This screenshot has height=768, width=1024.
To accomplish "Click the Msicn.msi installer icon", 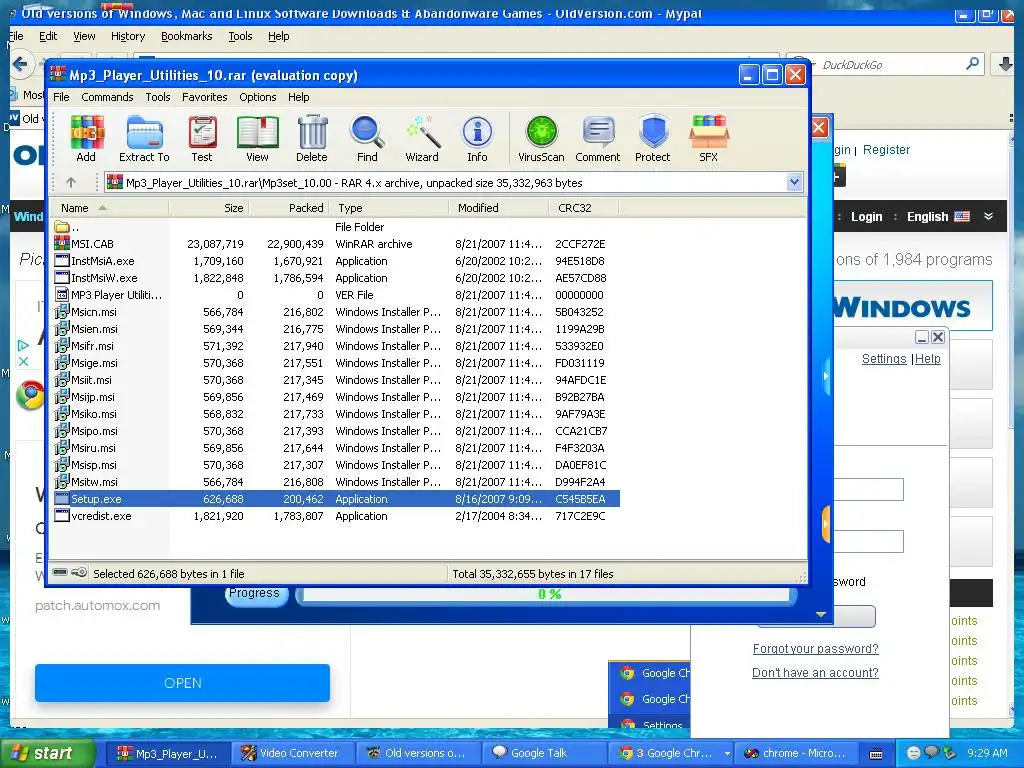I will click(x=62, y=312).
